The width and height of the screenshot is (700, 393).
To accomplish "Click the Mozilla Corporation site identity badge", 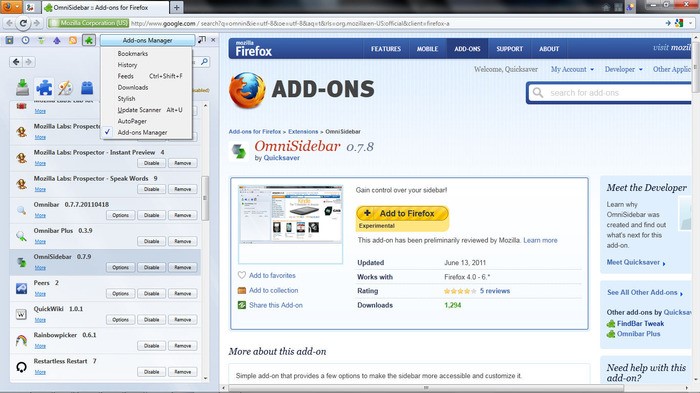I will [89, 23].
